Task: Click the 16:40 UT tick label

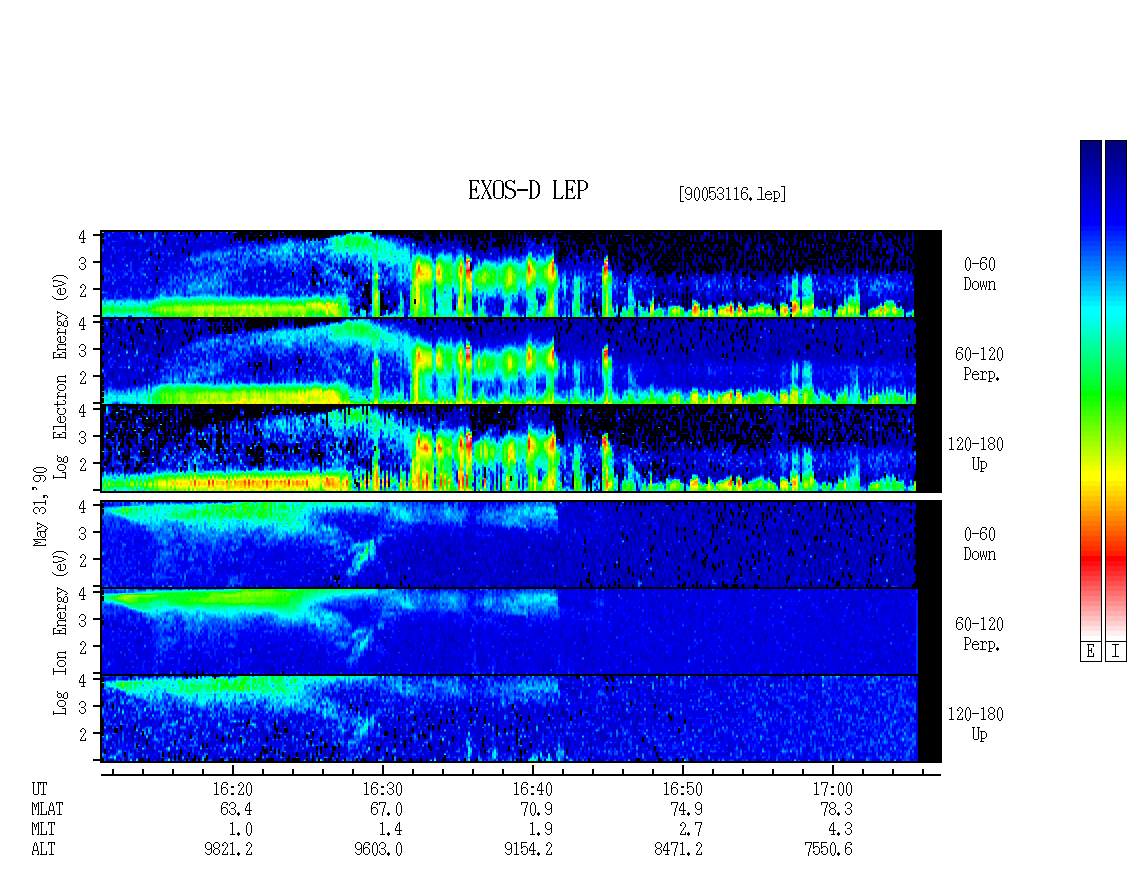Action: [x=532, y=789]
